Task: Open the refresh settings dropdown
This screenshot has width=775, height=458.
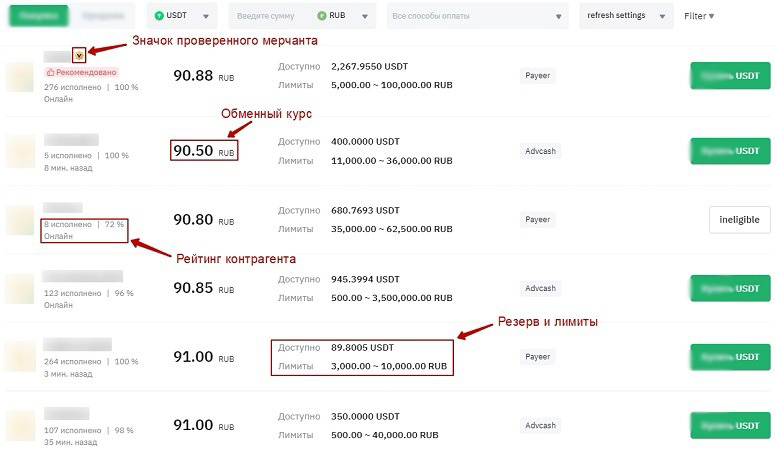Action: pos(626,17)
